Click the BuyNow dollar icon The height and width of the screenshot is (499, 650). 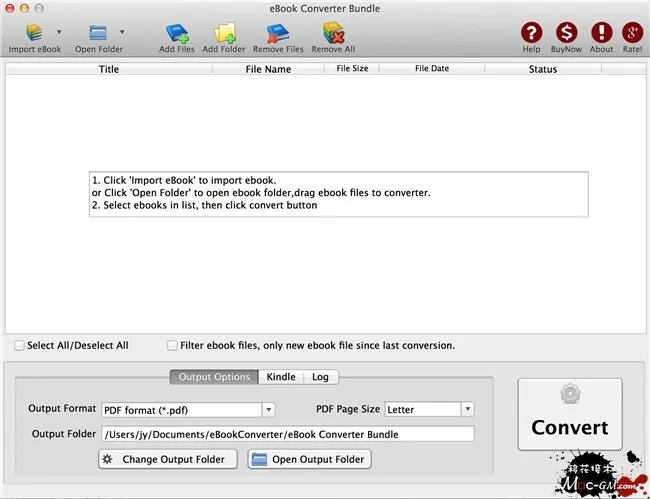pyautogui.click(x=566, y=32)
